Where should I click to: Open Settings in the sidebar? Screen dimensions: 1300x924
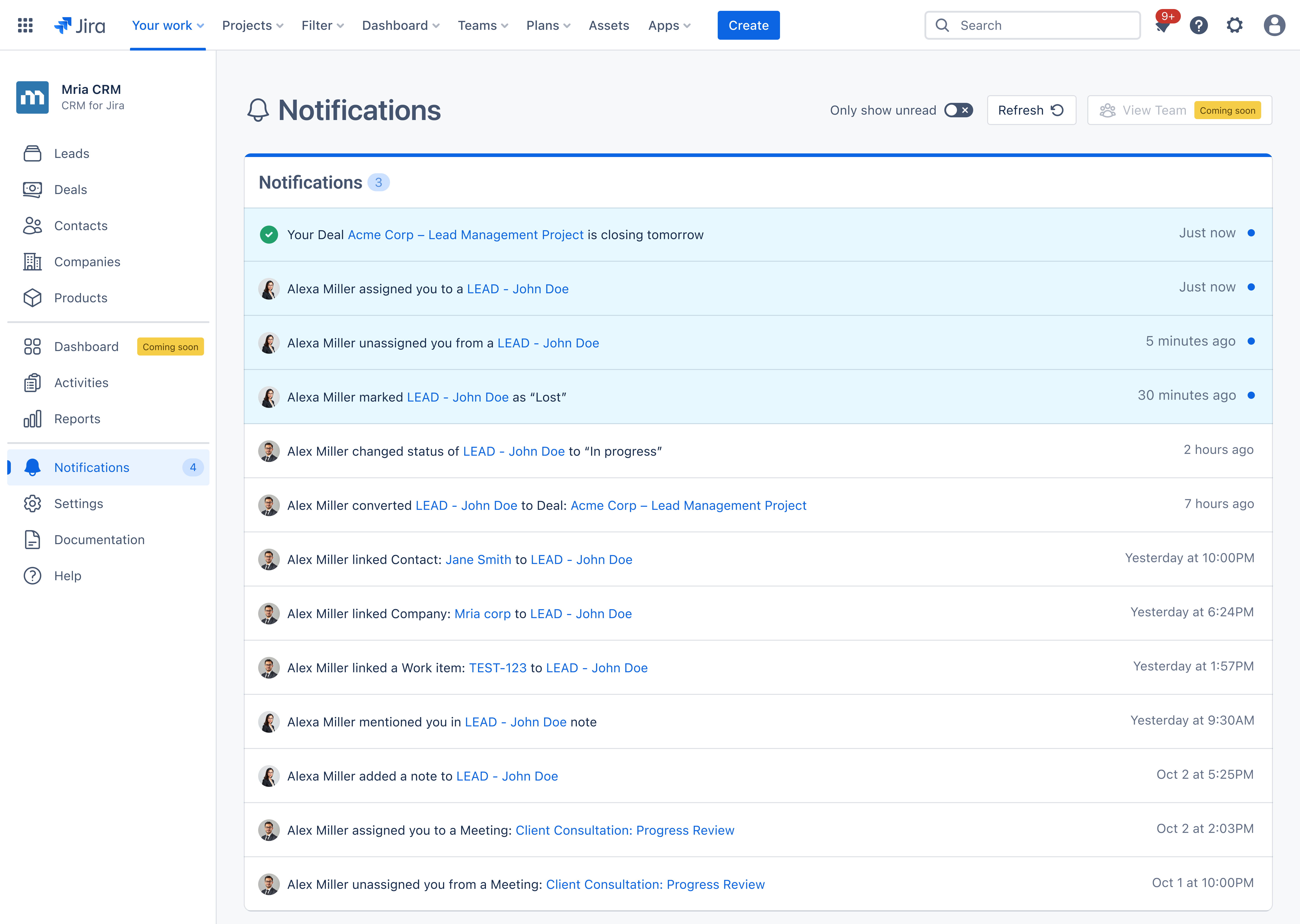pyautogui.click(x=108, y=504)
